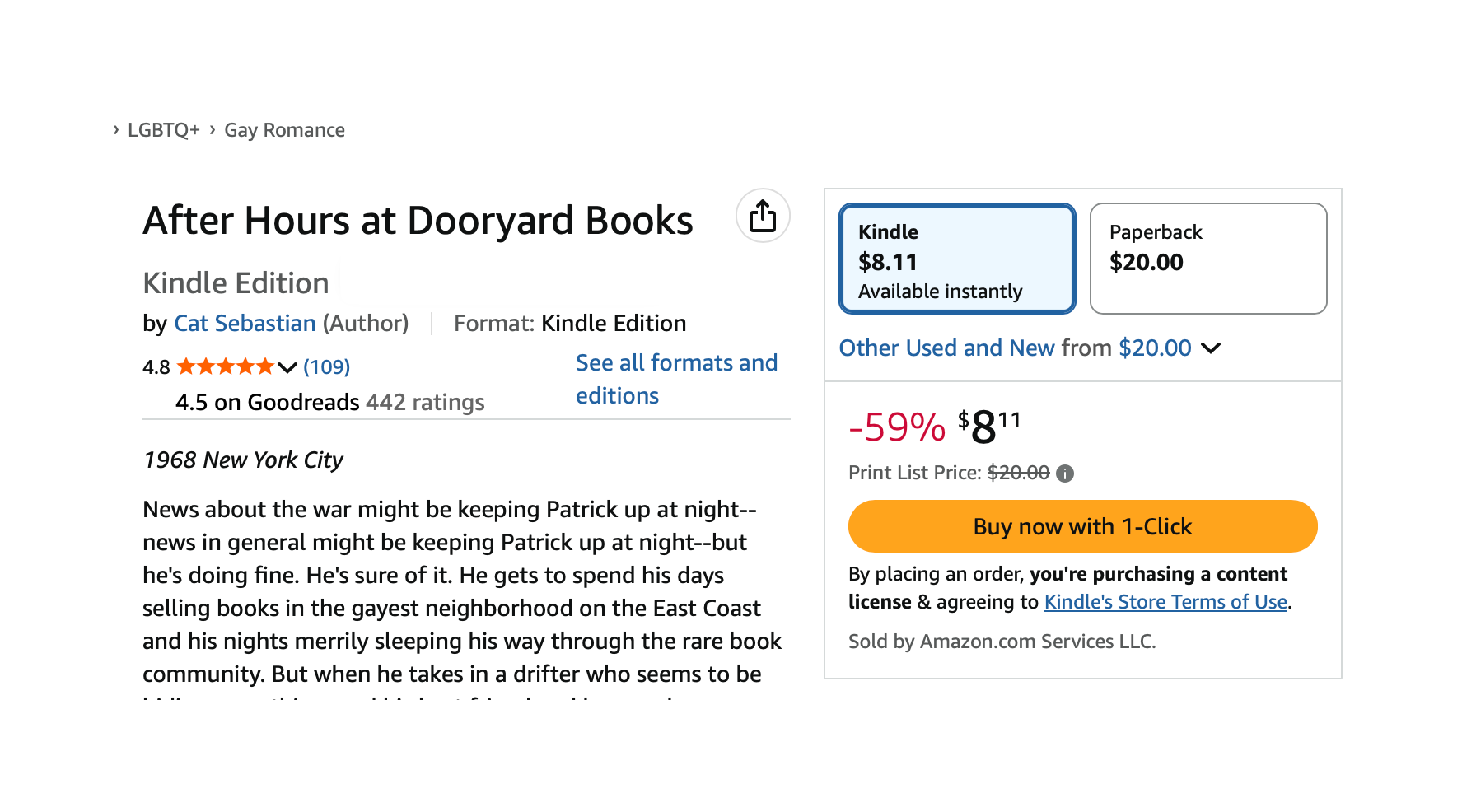Click the 442 Goodreads ratings text
The height and width of the screenshot is (812, 1476).
click(x=424, y=402)
